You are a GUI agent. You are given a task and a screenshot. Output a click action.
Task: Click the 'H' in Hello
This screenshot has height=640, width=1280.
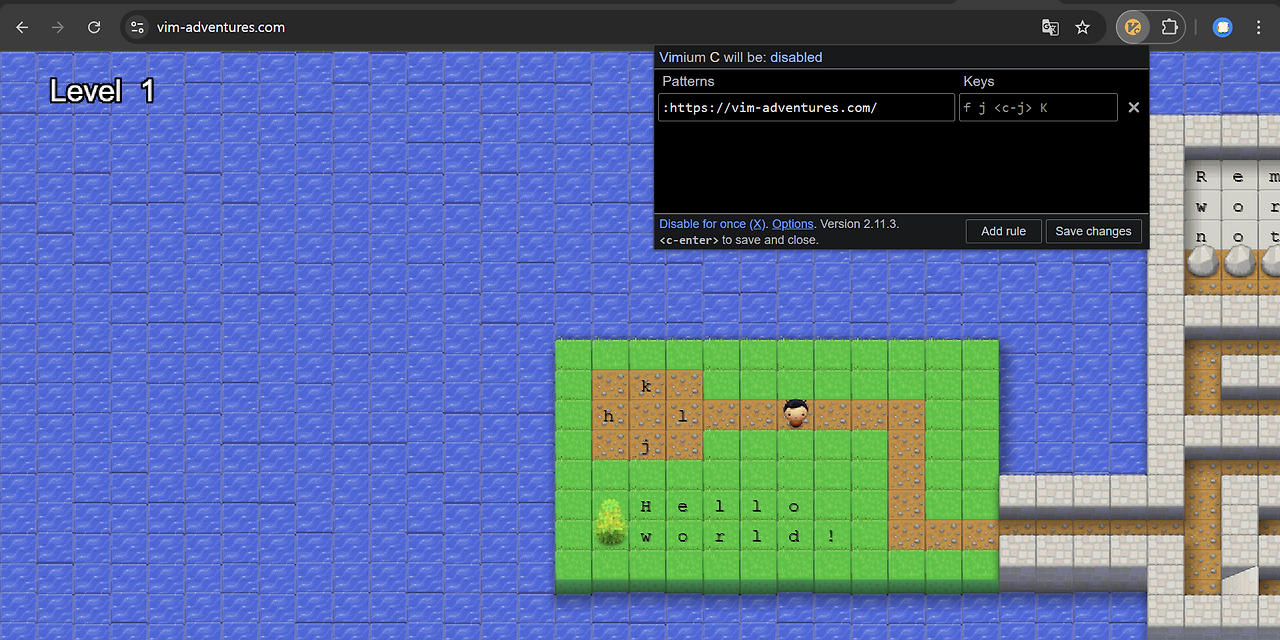(x=646, y=506)
